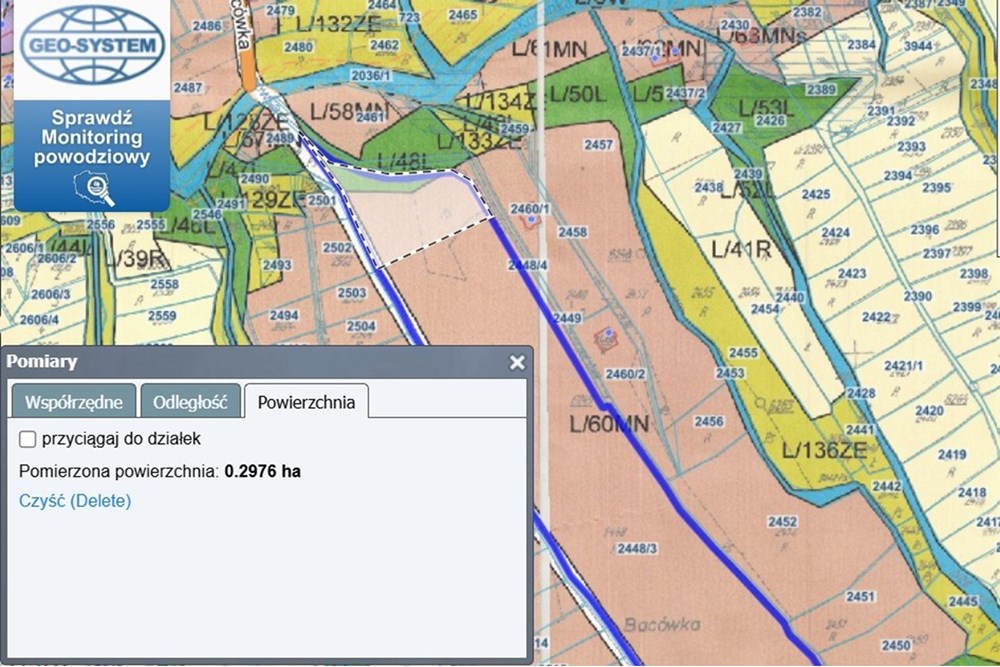Select parcel label 2457 on the map

pyautogui.click(x=598, y=146)
